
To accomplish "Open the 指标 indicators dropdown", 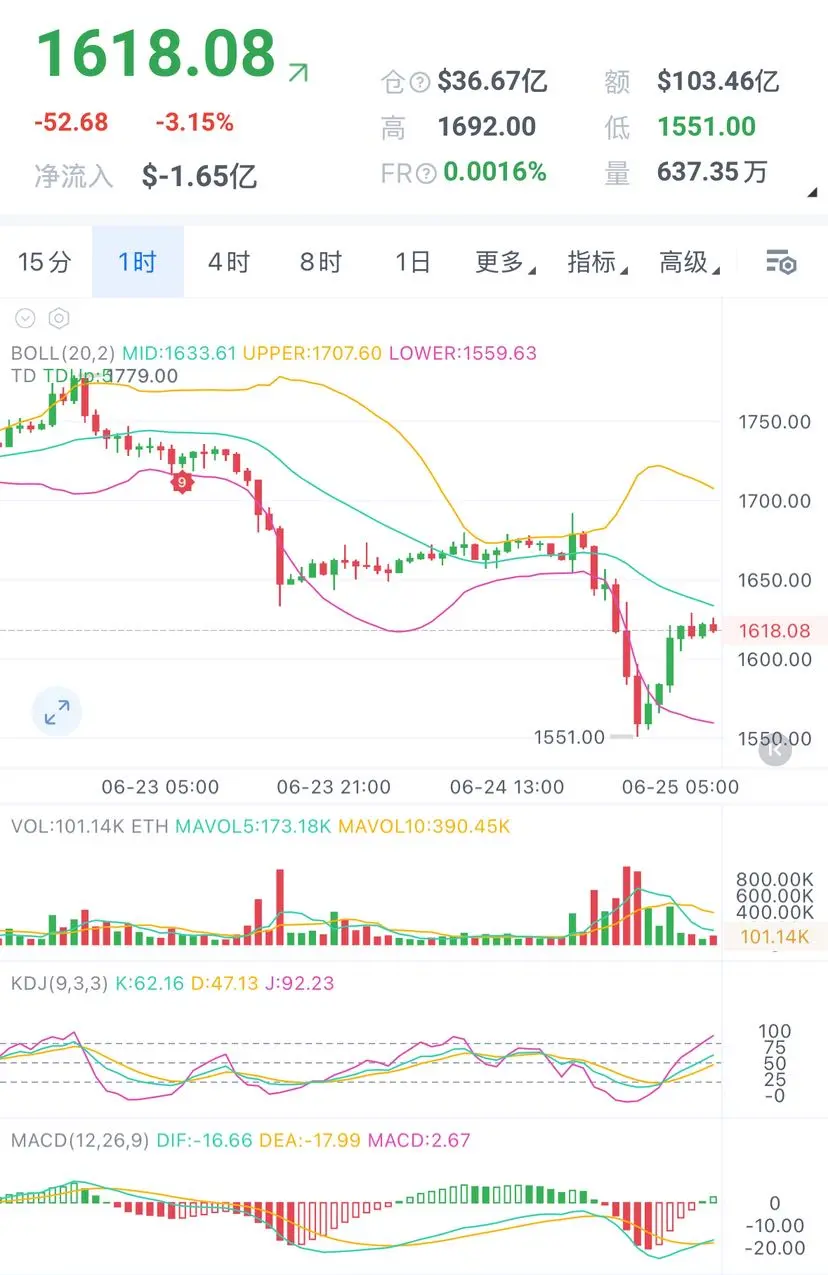I will click(597, 263).
